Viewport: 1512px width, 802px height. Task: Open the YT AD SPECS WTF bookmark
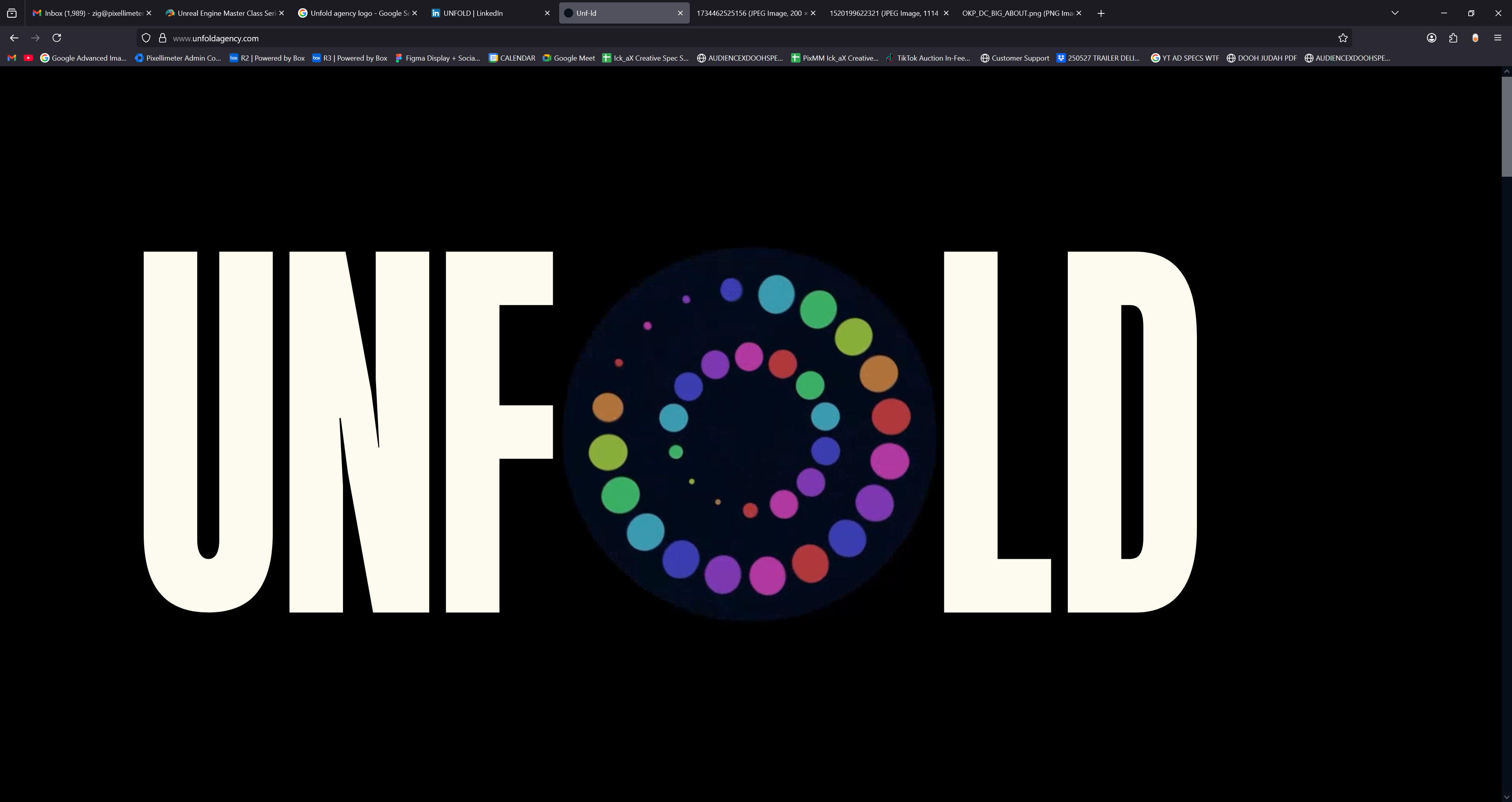pyautogui.click(x=1184, y=58)
